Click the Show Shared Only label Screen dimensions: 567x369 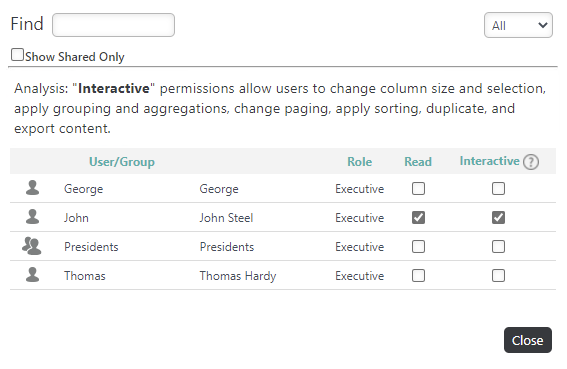point(75,57)
